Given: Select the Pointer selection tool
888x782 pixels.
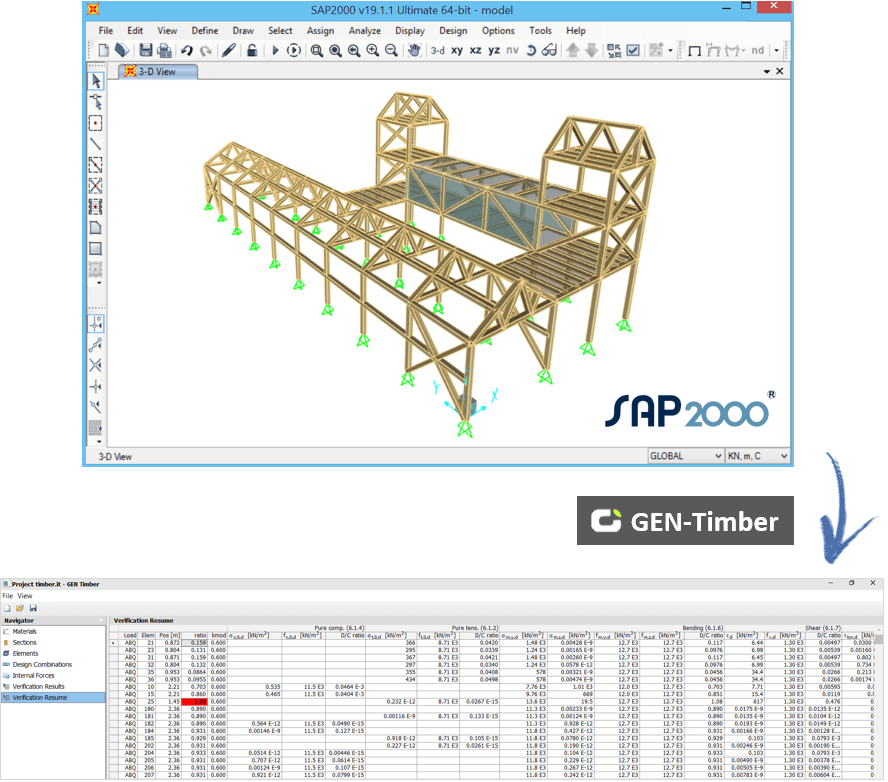Looking at the screenshot, I should (96, 81).
